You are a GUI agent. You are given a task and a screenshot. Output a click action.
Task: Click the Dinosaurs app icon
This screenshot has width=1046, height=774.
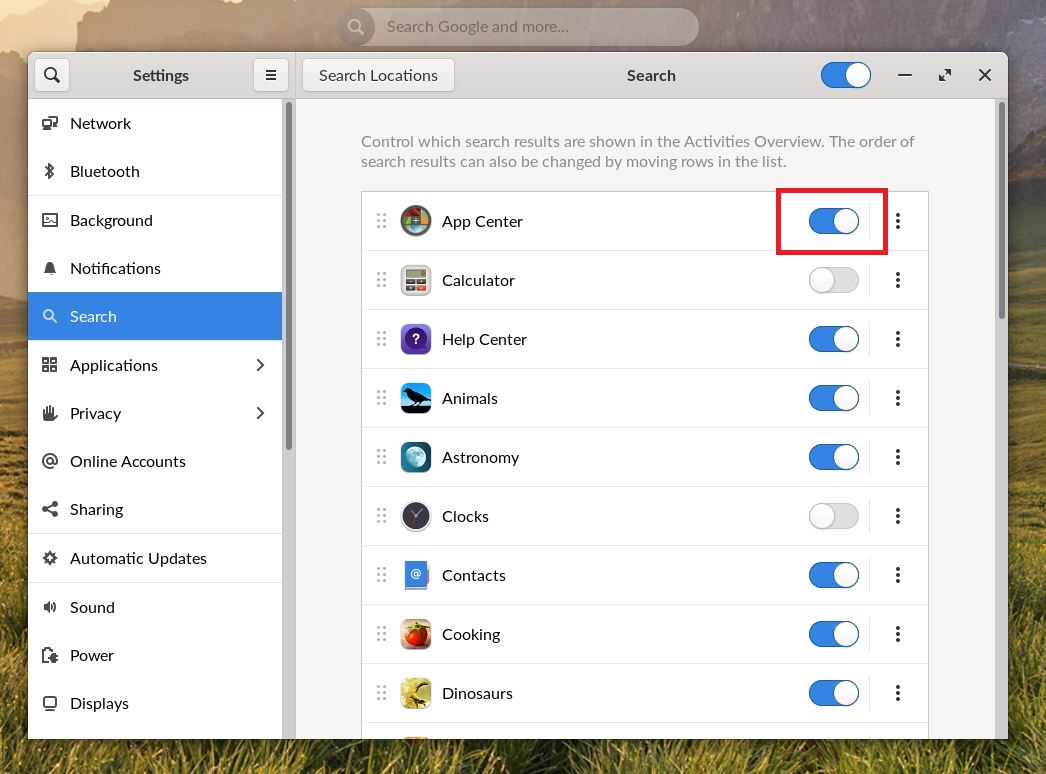[x=416, y=693]
